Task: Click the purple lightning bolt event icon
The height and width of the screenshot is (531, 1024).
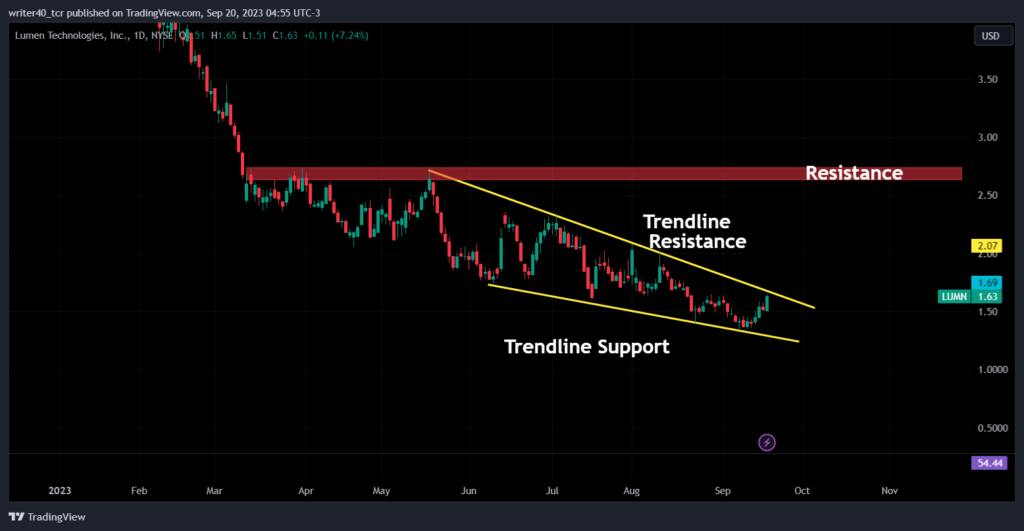Action: (x=767, y=443)
